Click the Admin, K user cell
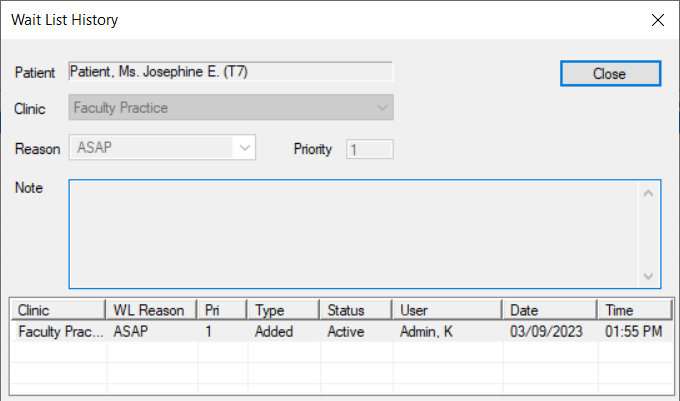Image resolution: width=680 pixels, height=401 pixels. click(x=426, y=331)
